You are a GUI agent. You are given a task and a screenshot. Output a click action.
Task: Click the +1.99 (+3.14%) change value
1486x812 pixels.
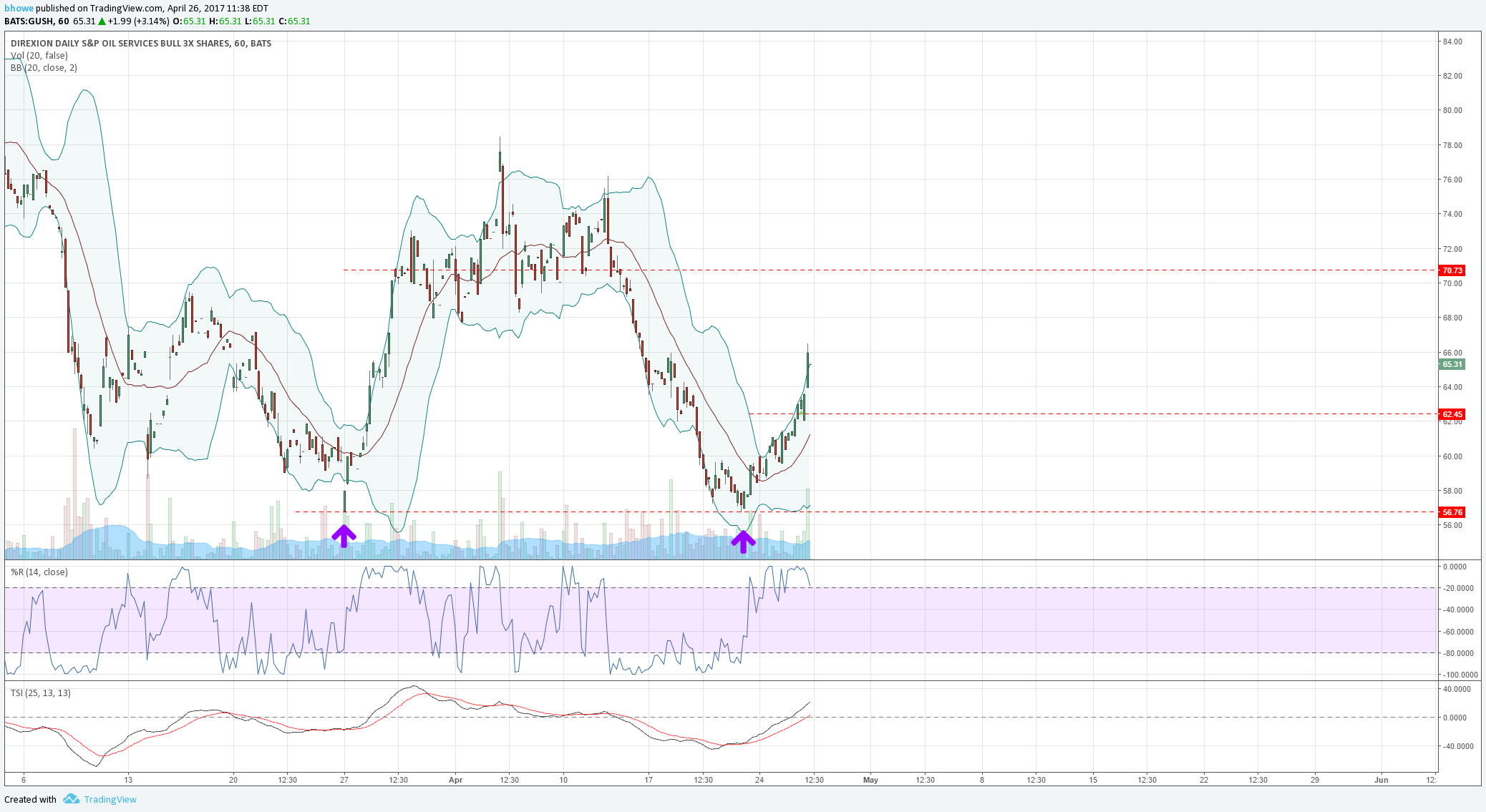[140, 21]
